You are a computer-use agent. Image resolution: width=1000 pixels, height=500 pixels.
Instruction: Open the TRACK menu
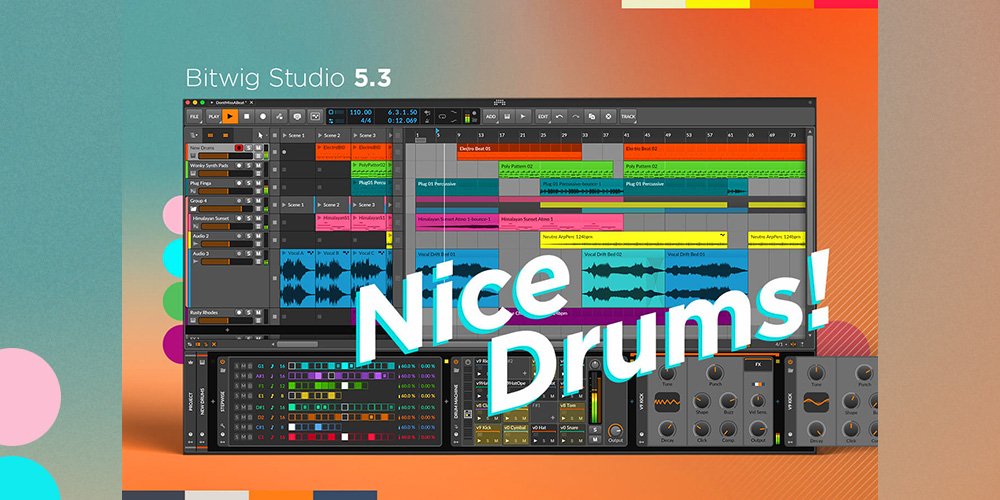628,117
